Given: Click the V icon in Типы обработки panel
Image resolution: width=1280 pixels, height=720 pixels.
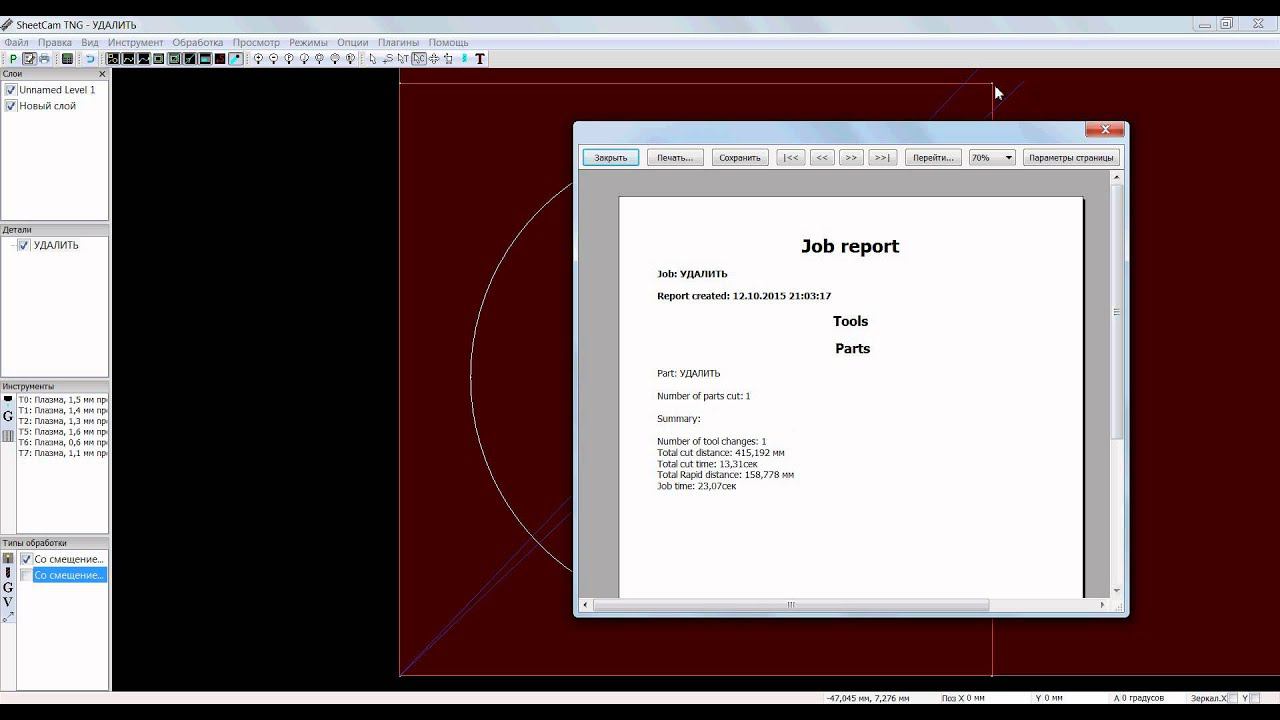Looking at the screenshot, I should [8, 602].
